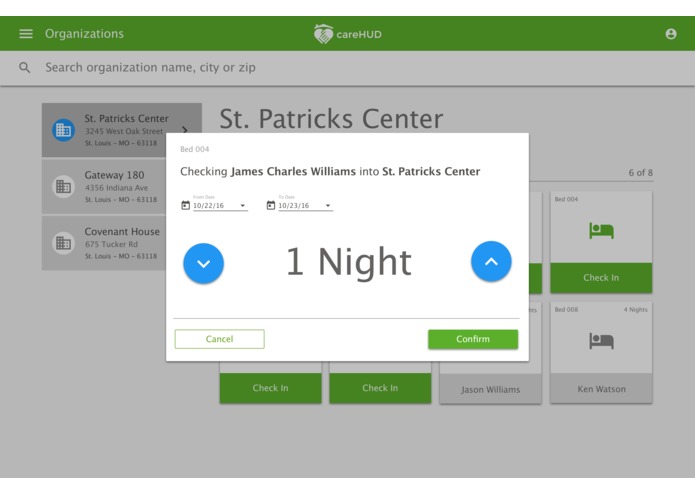Select the Gateway 180 organization

click(x=104, y=187)
